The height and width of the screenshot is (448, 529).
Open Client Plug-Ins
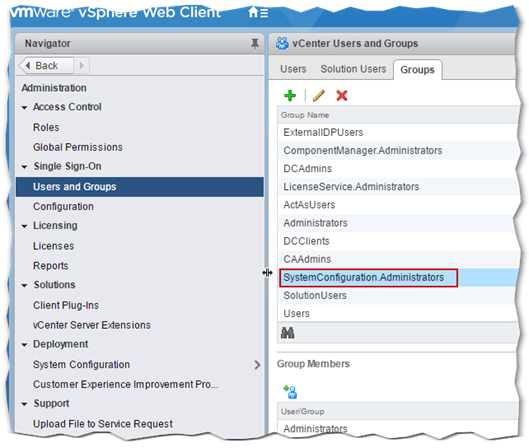(x=66, y=305)
